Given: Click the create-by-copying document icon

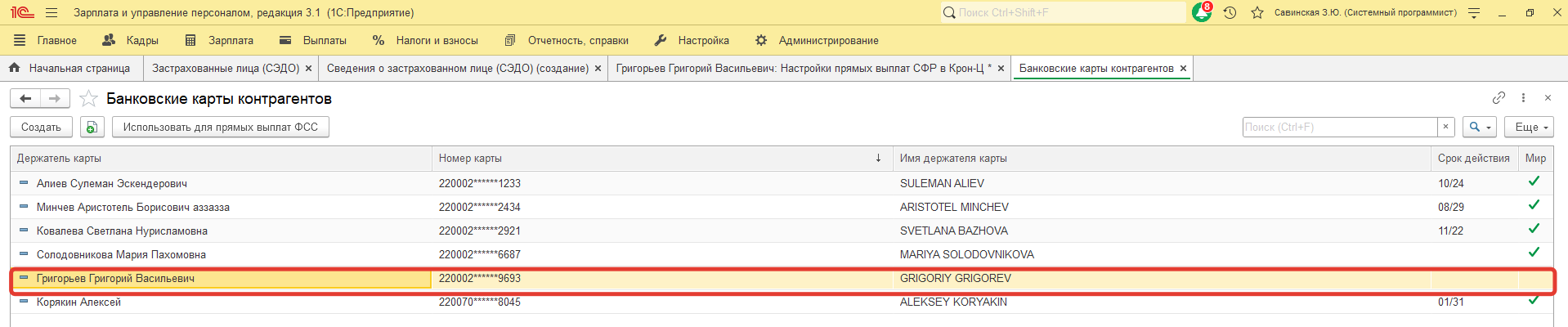Looking at the screenshot, I should [92, 128].
